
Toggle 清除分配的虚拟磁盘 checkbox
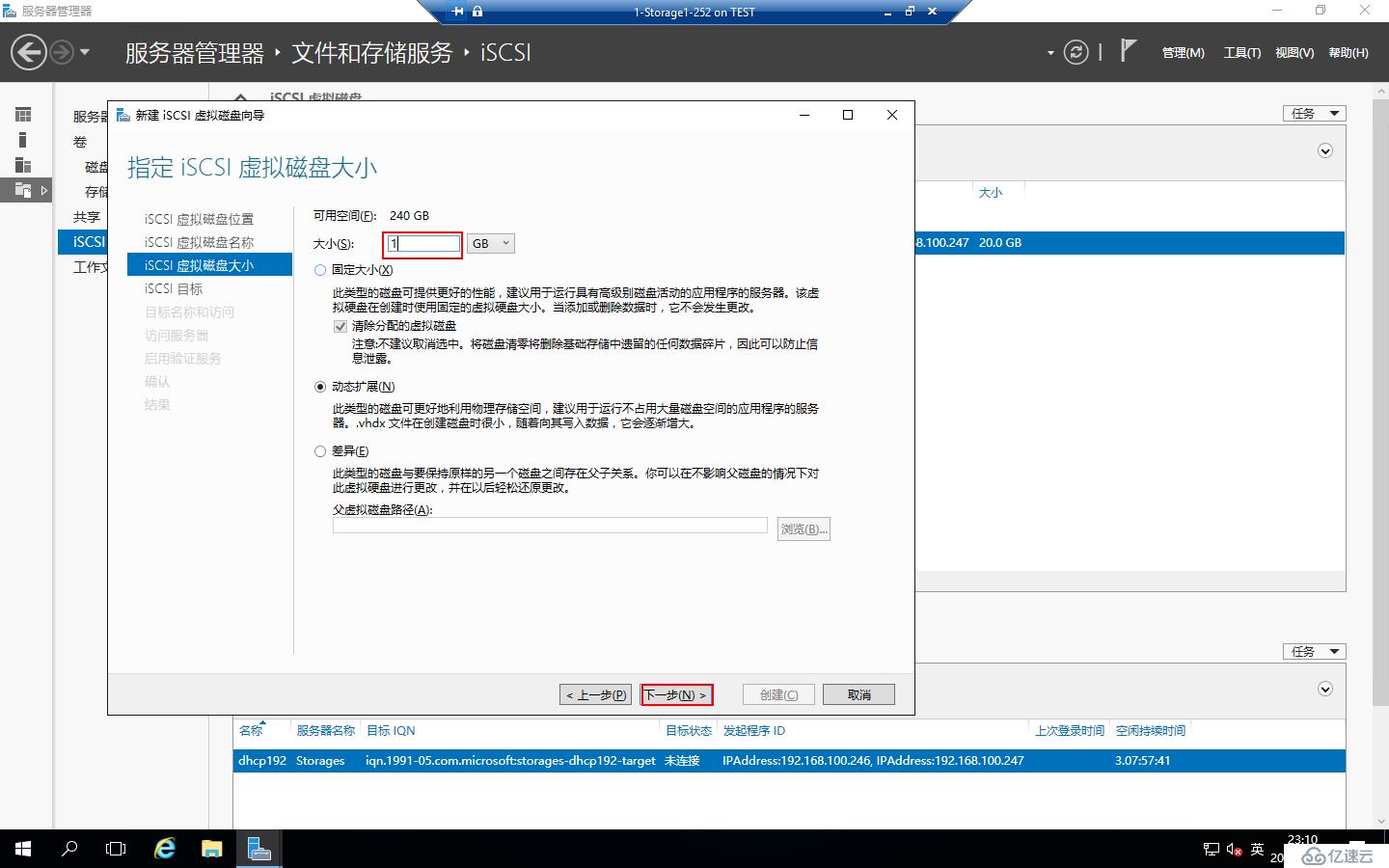click(x=340, y=326)
